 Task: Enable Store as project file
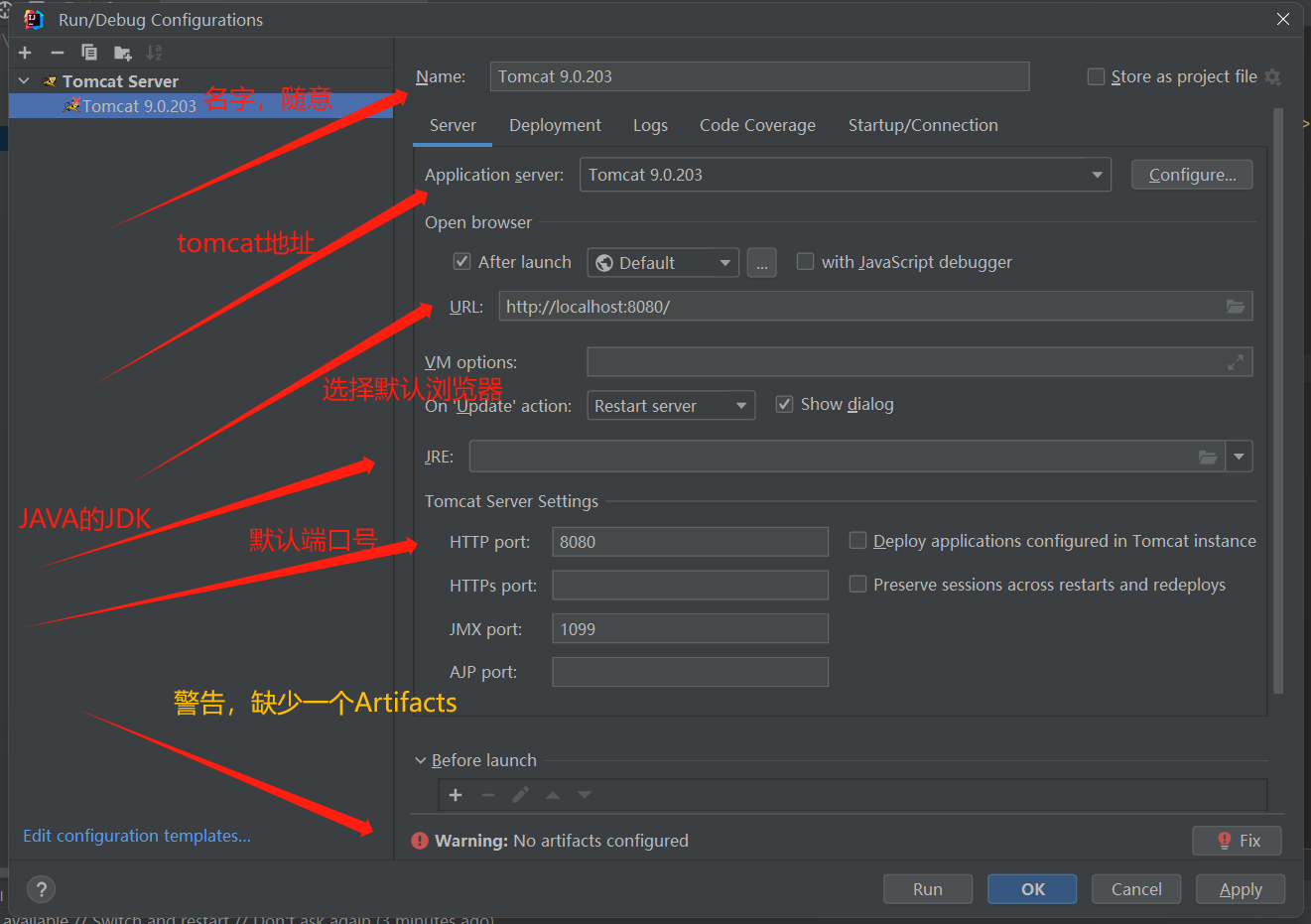1097,76
